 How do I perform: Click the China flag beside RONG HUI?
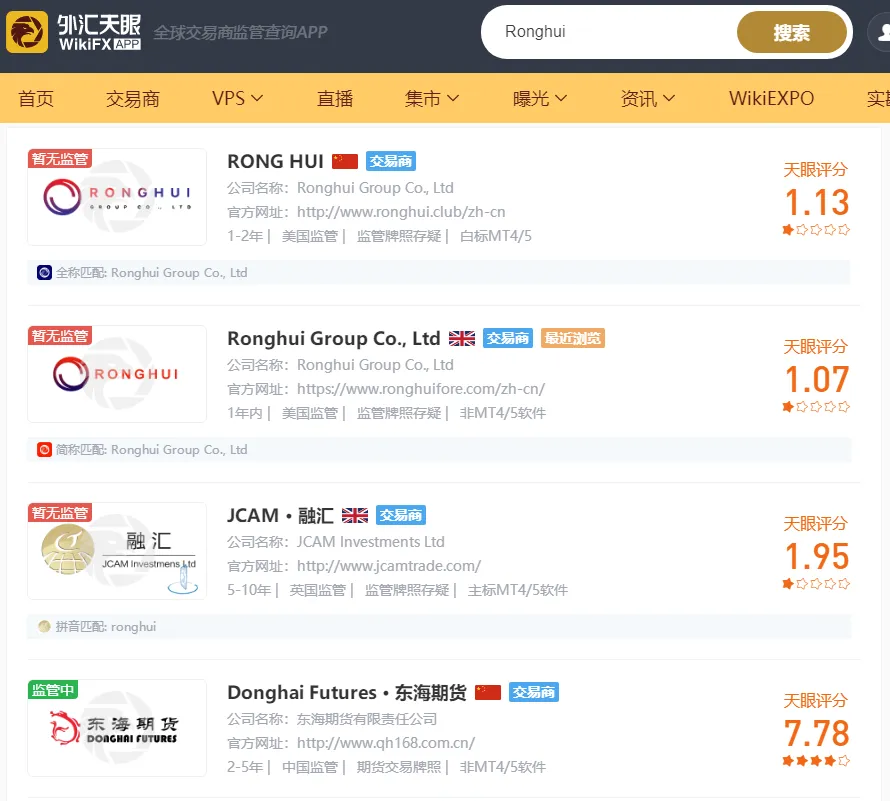[345, 161]
